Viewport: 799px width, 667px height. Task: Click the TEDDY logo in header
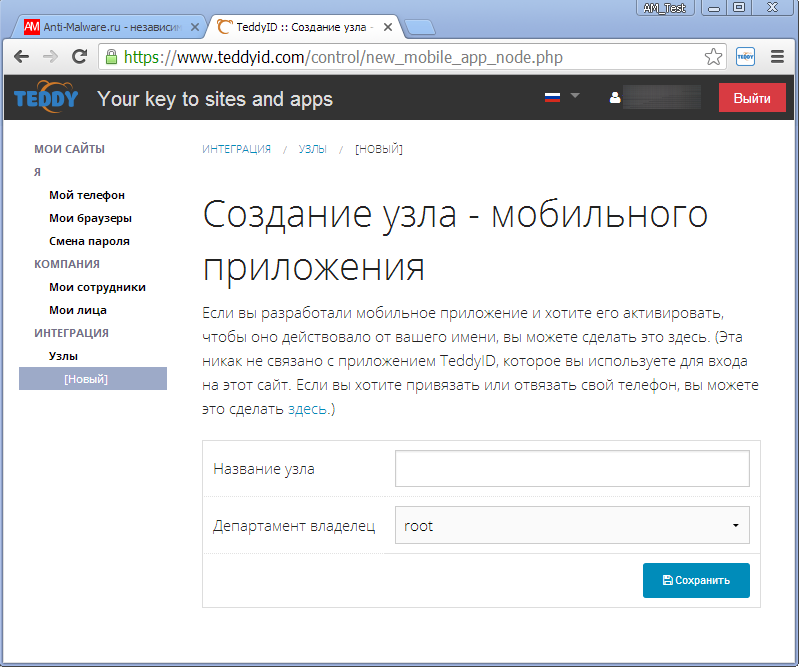tap(46, 97)
